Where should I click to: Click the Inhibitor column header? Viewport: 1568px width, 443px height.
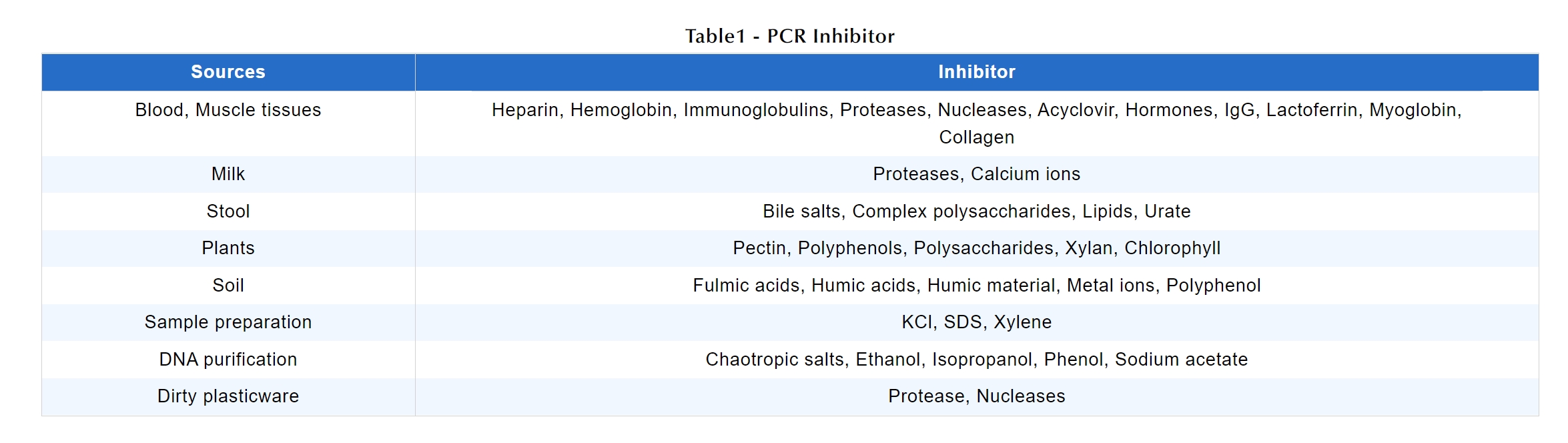[x=977, y=72]
